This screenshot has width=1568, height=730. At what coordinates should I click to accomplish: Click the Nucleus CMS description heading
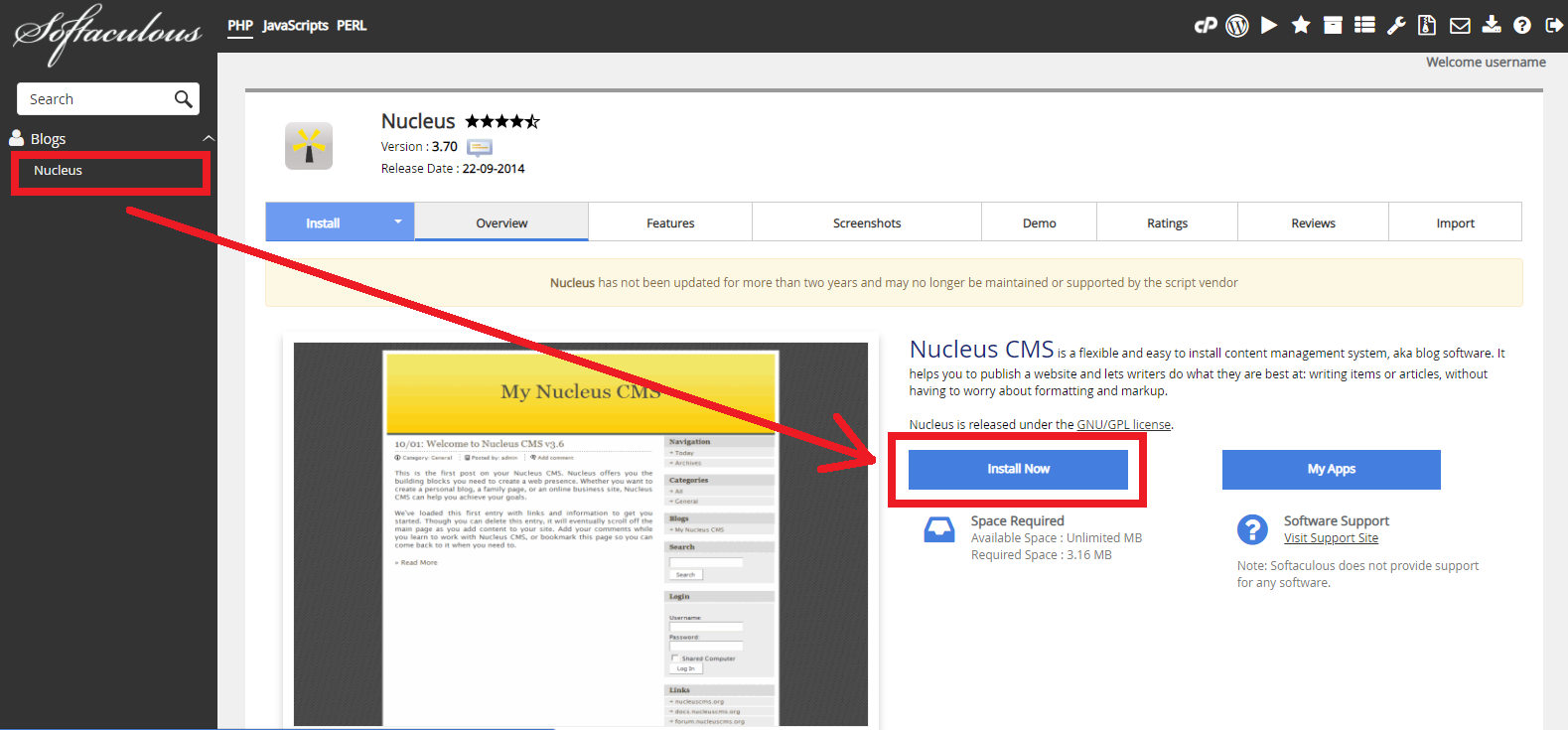click(x=981, y=350)
